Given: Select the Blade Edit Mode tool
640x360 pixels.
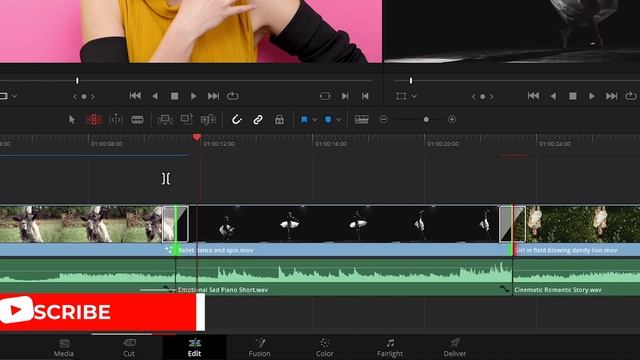Looking at the screenshot, I should 137,120.
